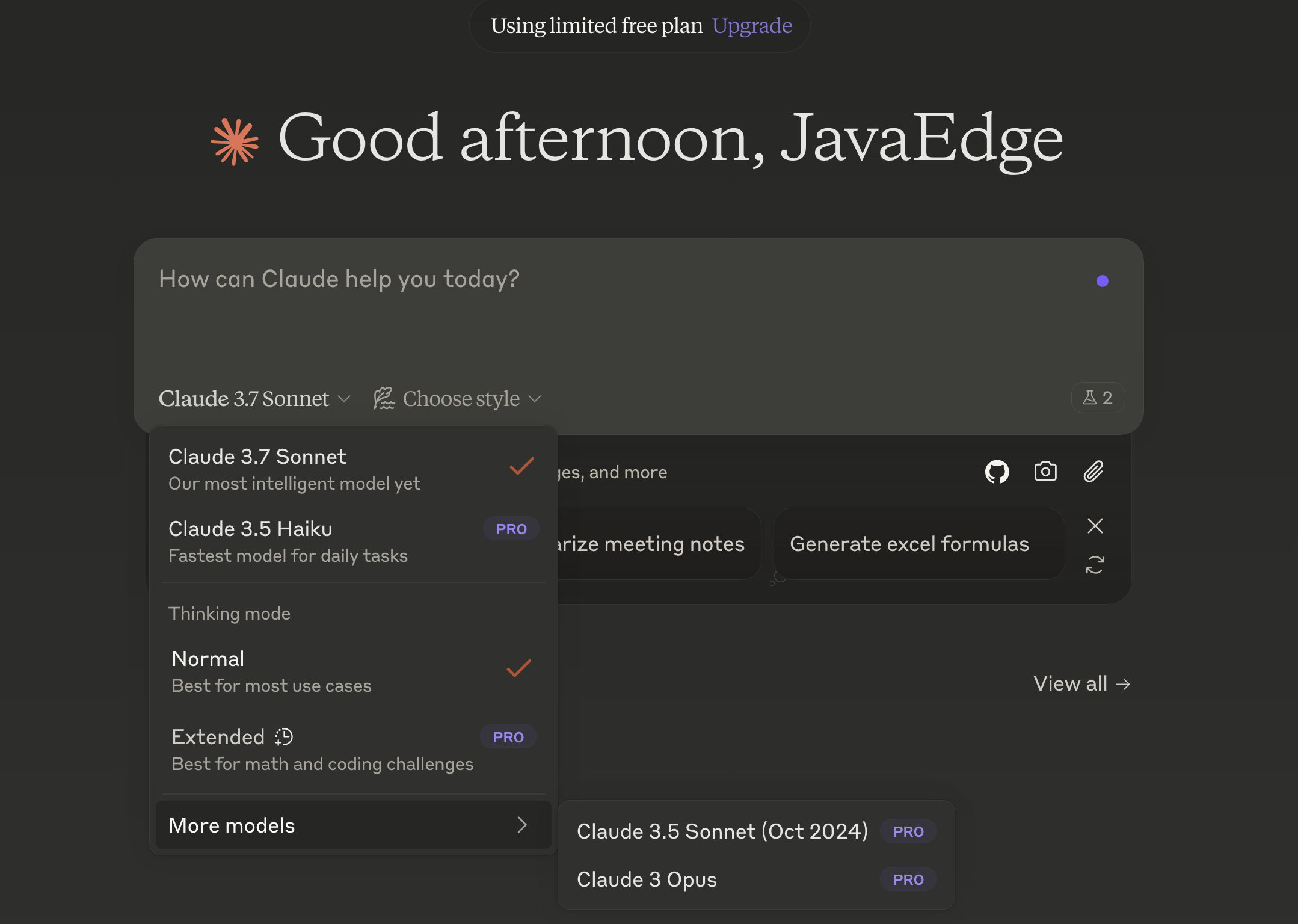Click the orange Claude starburst logo
This screenshot has width=1298, height=924.
tap(235, 142)
